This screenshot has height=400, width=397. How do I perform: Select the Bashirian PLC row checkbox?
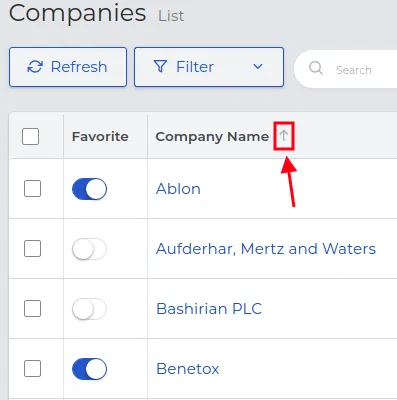tap(32, 308)
